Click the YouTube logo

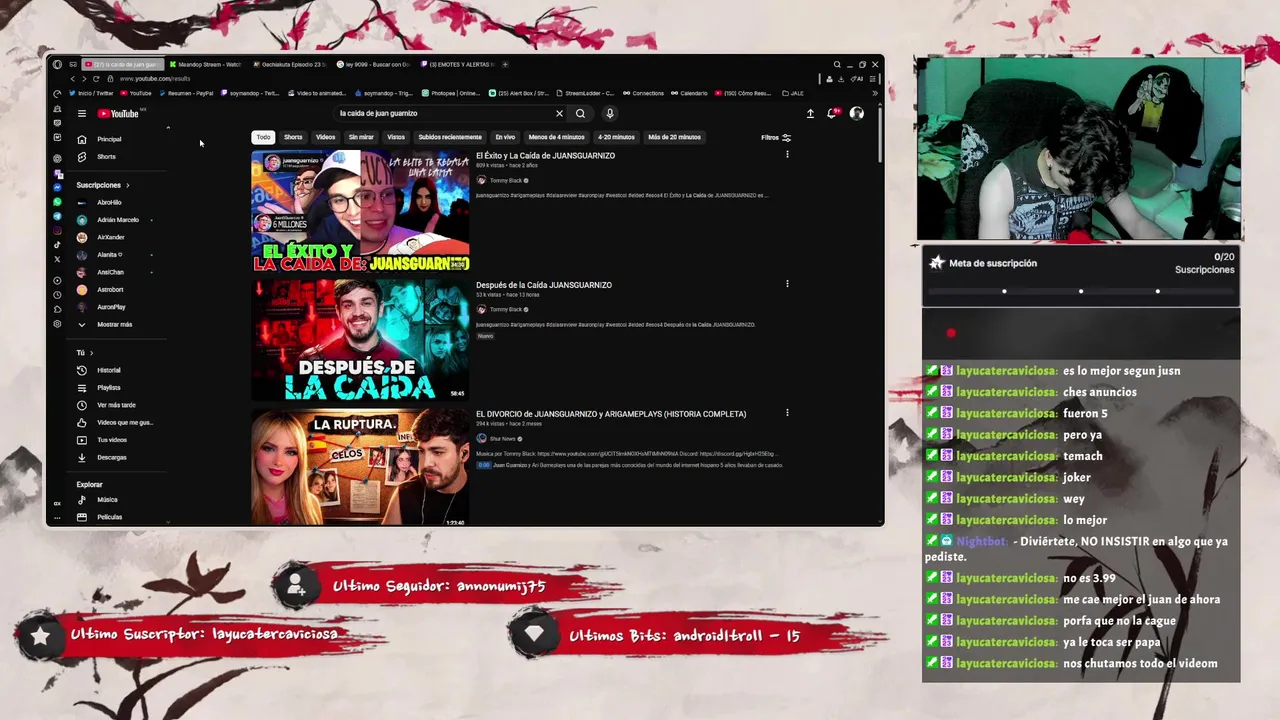[118, 114]
